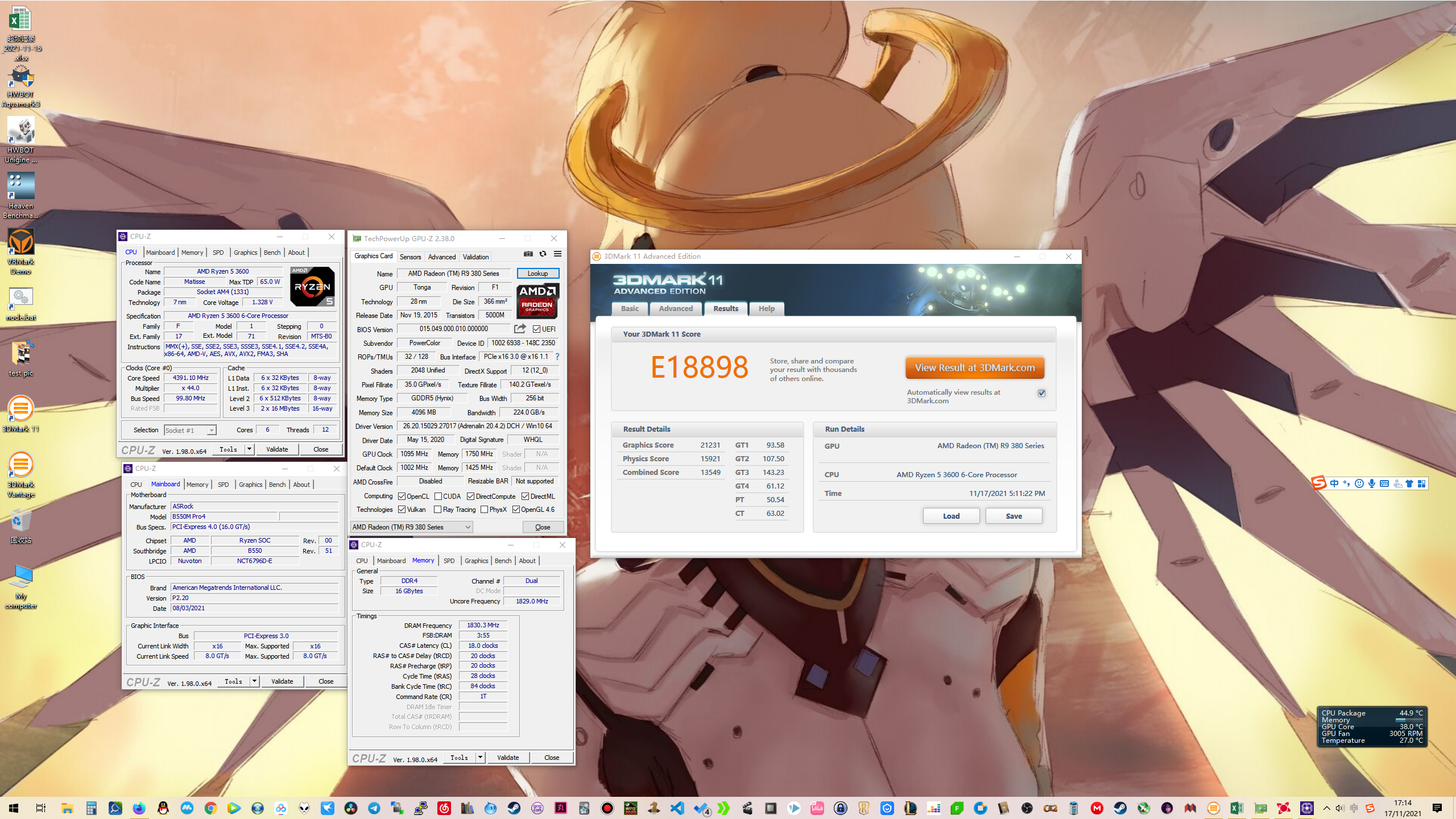Switch to the Sensors tab in GPU-Z

(410, 257)
